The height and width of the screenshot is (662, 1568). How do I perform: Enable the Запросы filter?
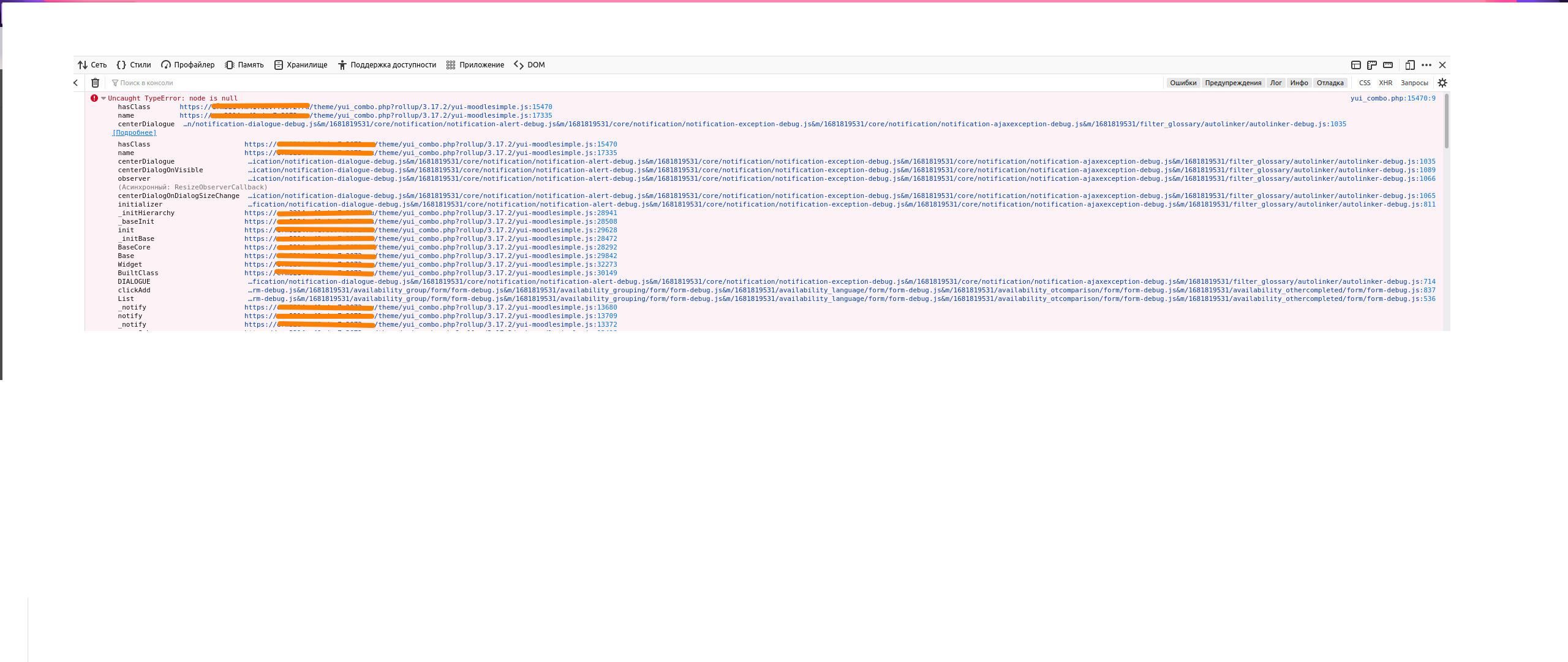1414,83
